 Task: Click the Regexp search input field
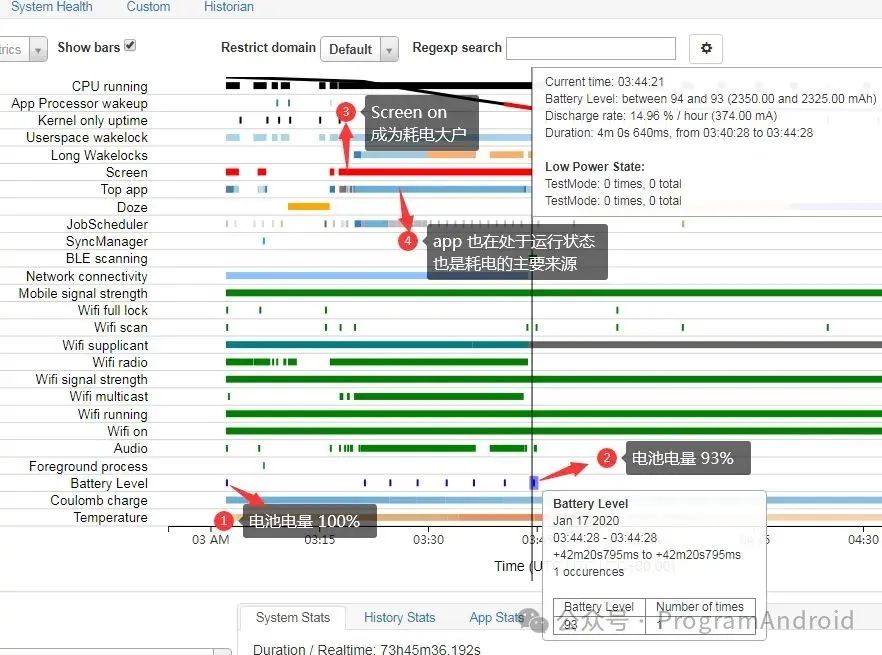coord(590,48)
